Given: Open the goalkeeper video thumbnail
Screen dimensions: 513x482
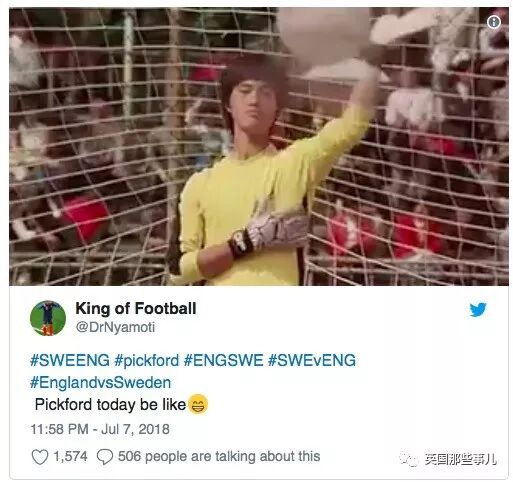Looking at the screenshot, I should pyautogui.click(x=259, y=147).
